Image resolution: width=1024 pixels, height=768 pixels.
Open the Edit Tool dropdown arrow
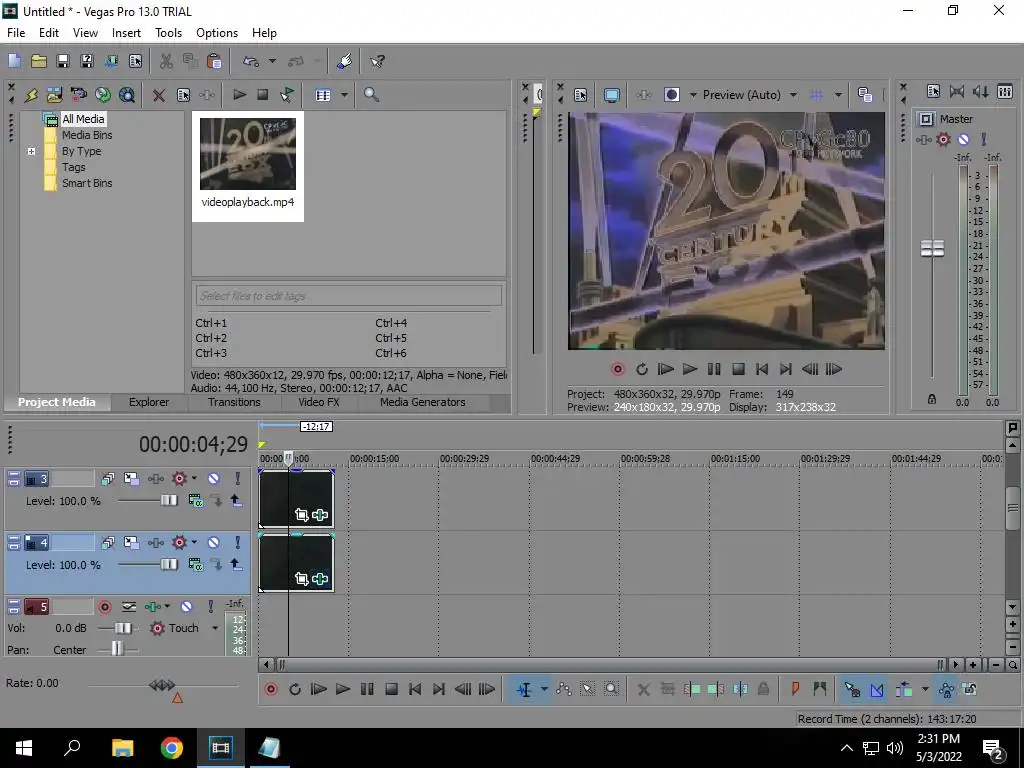pos(543,689)
